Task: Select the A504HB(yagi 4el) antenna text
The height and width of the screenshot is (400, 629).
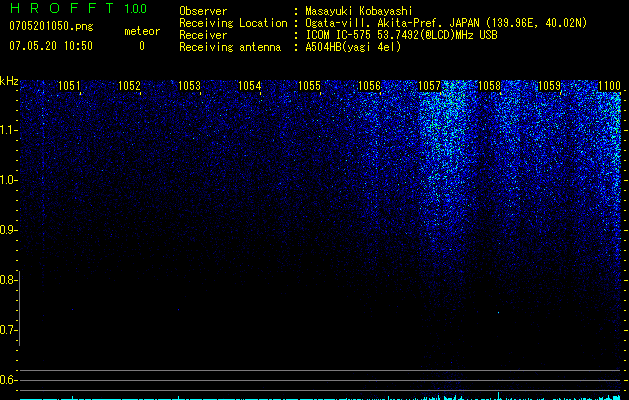Action: point(353,47)
